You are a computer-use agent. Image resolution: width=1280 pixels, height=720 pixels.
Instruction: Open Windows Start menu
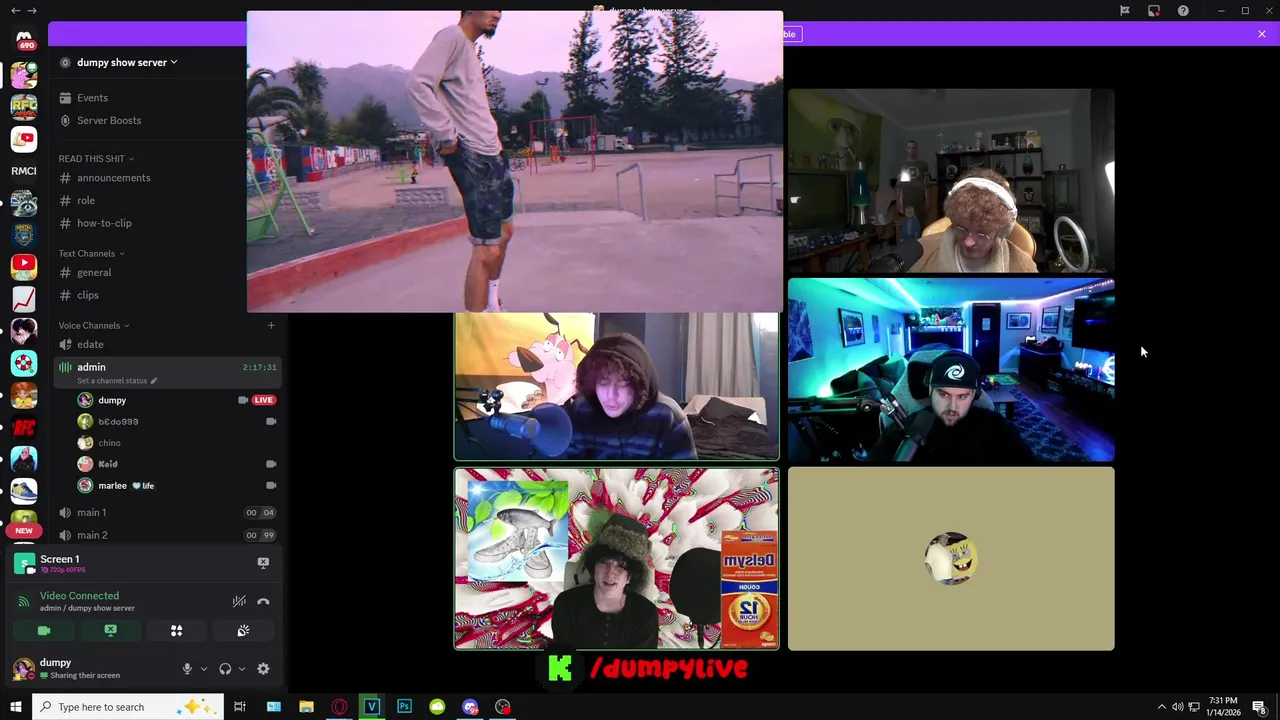[x=15, y=707]
